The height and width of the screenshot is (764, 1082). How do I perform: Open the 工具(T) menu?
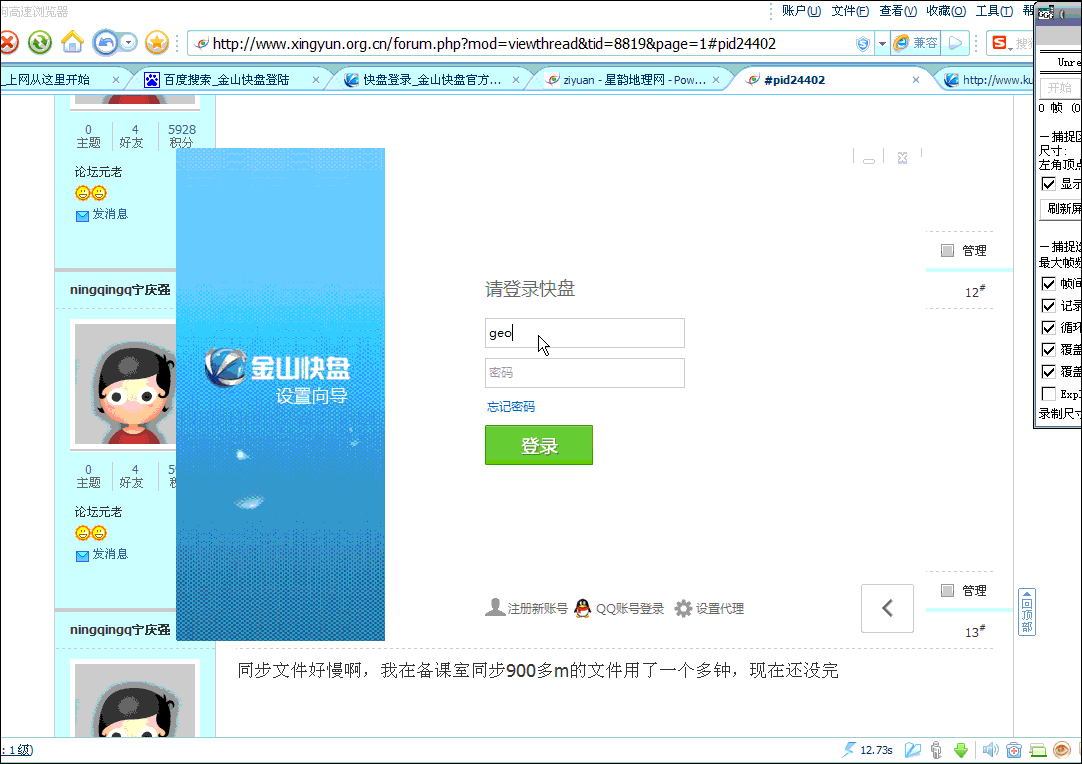click(994, 11)
